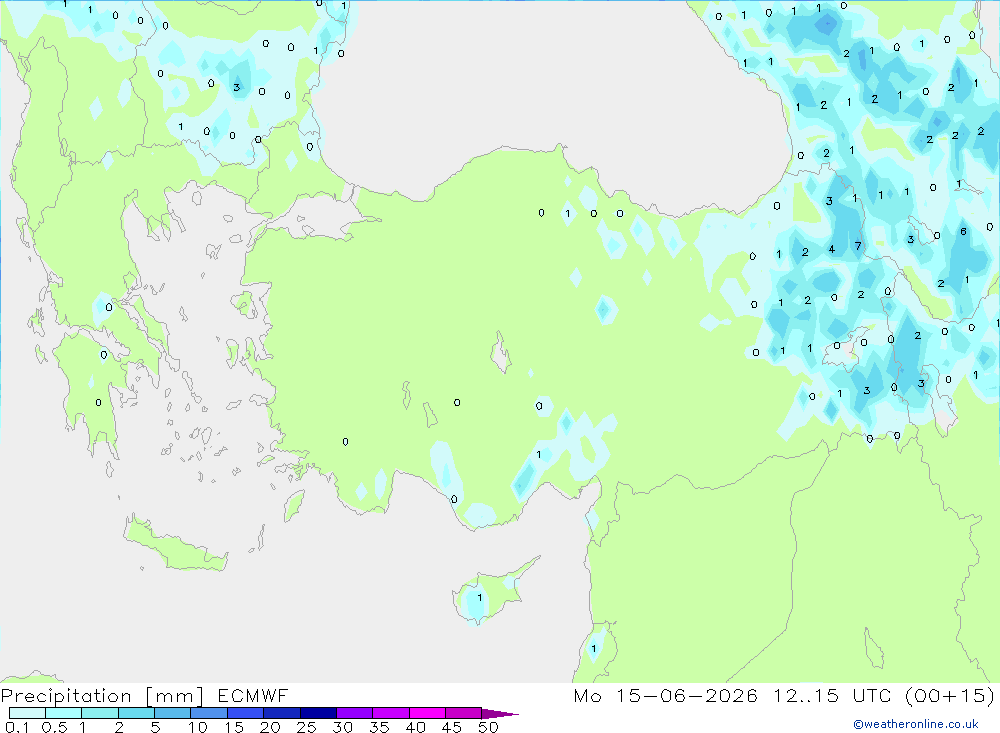Click the "0.5" legend scale label
This screenshot has height=733, width=1000.
55,727
